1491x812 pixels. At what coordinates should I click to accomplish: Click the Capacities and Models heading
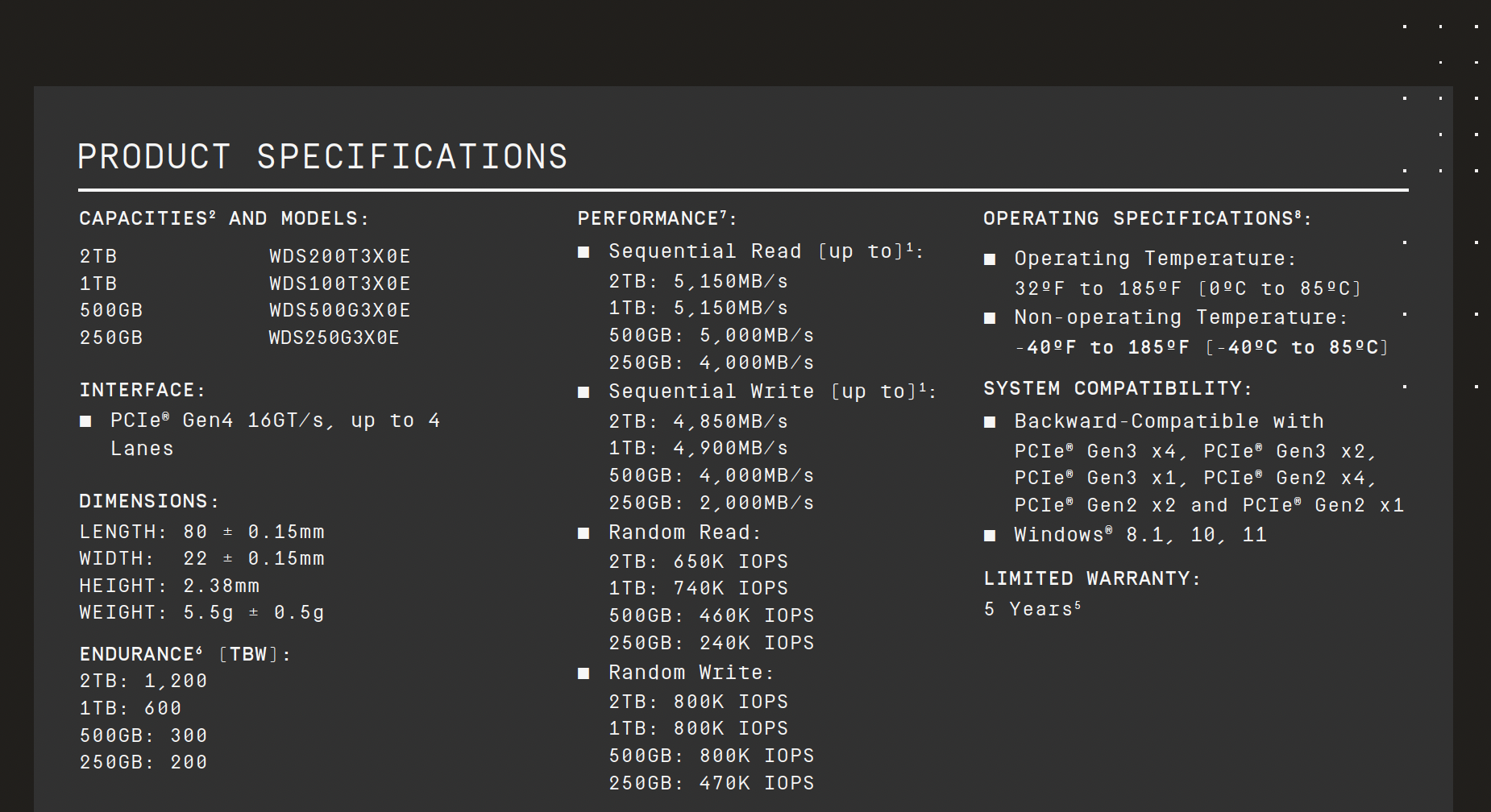pyautogui.click(x=223, y=218)
